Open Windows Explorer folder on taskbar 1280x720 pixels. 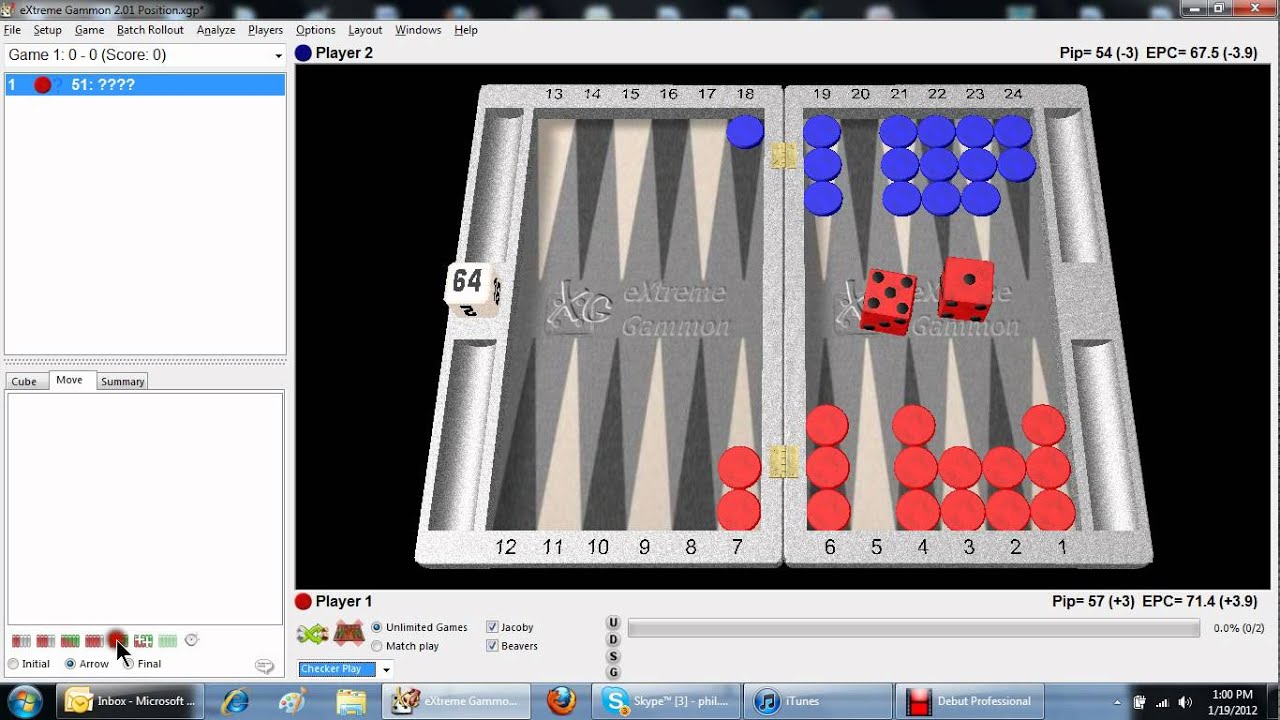pyautogui.click(x=351, y=701)
